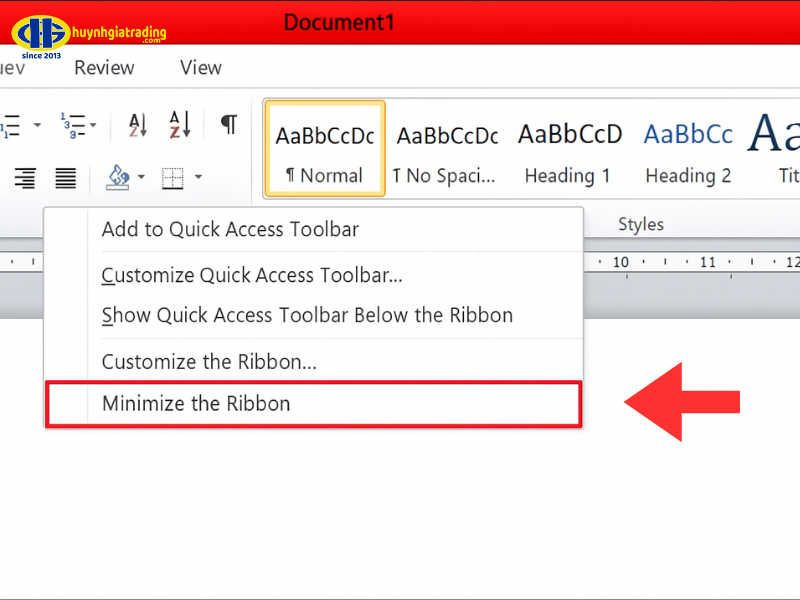Click Add to Quick Access Toolbar
The height and width of the screenshot is (600, 800).
230,229
